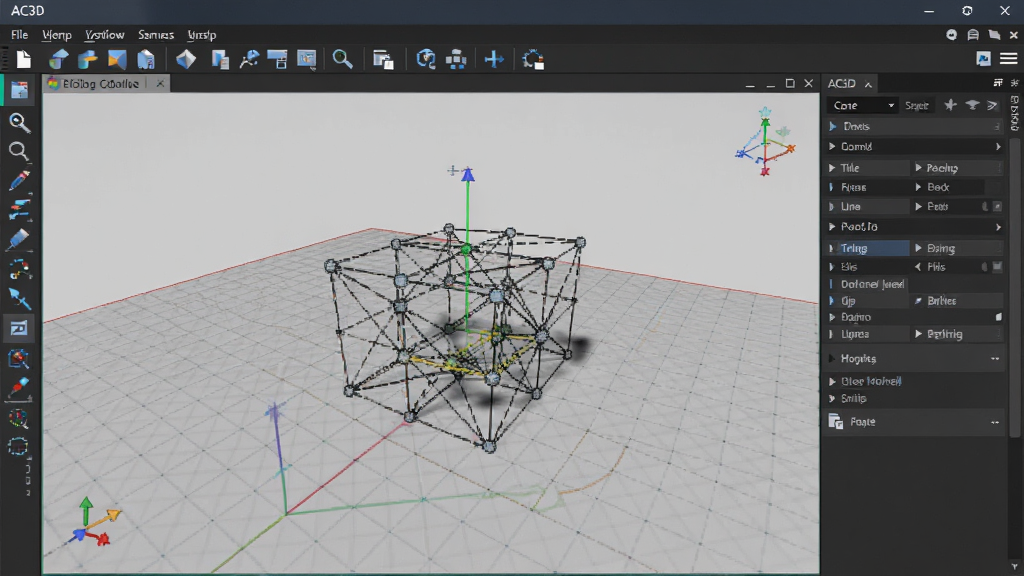Click the Brites entry
Screen dimensions: 1024x576
tap(957, 300)
